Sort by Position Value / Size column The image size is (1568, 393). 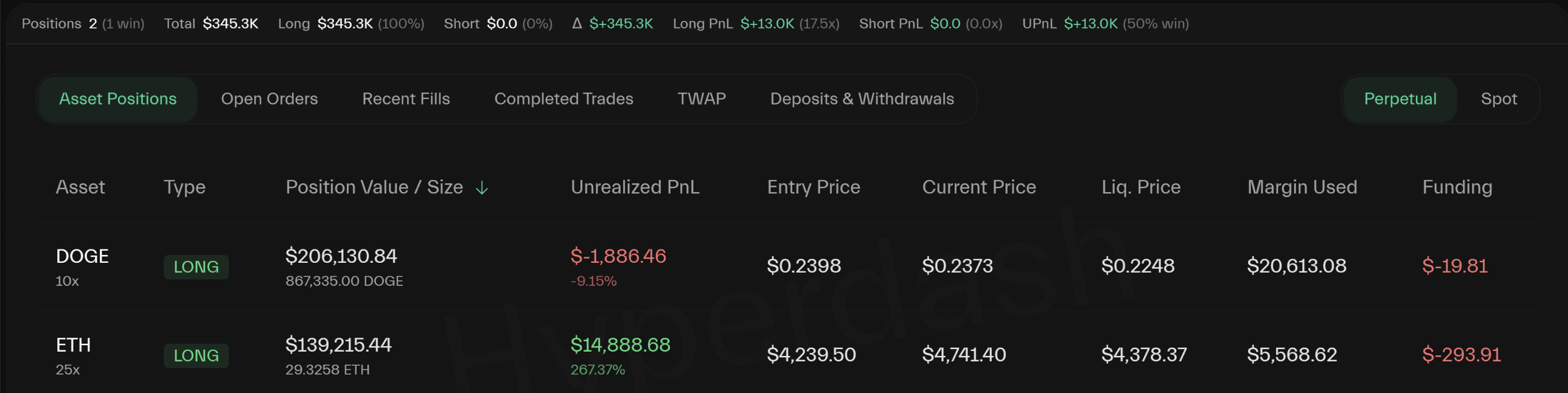(x=374, y=187)
